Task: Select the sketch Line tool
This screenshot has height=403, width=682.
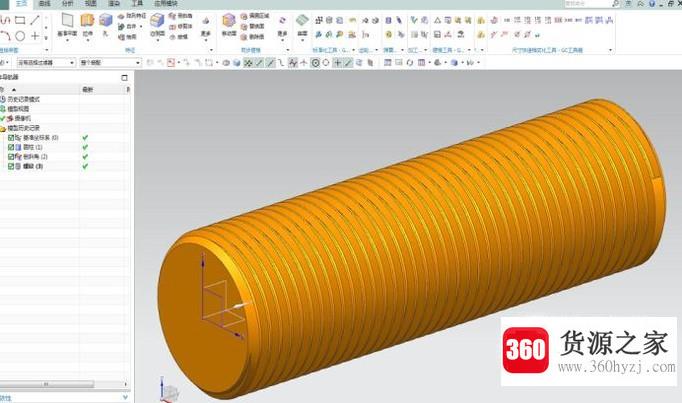Action: [35, 20]
